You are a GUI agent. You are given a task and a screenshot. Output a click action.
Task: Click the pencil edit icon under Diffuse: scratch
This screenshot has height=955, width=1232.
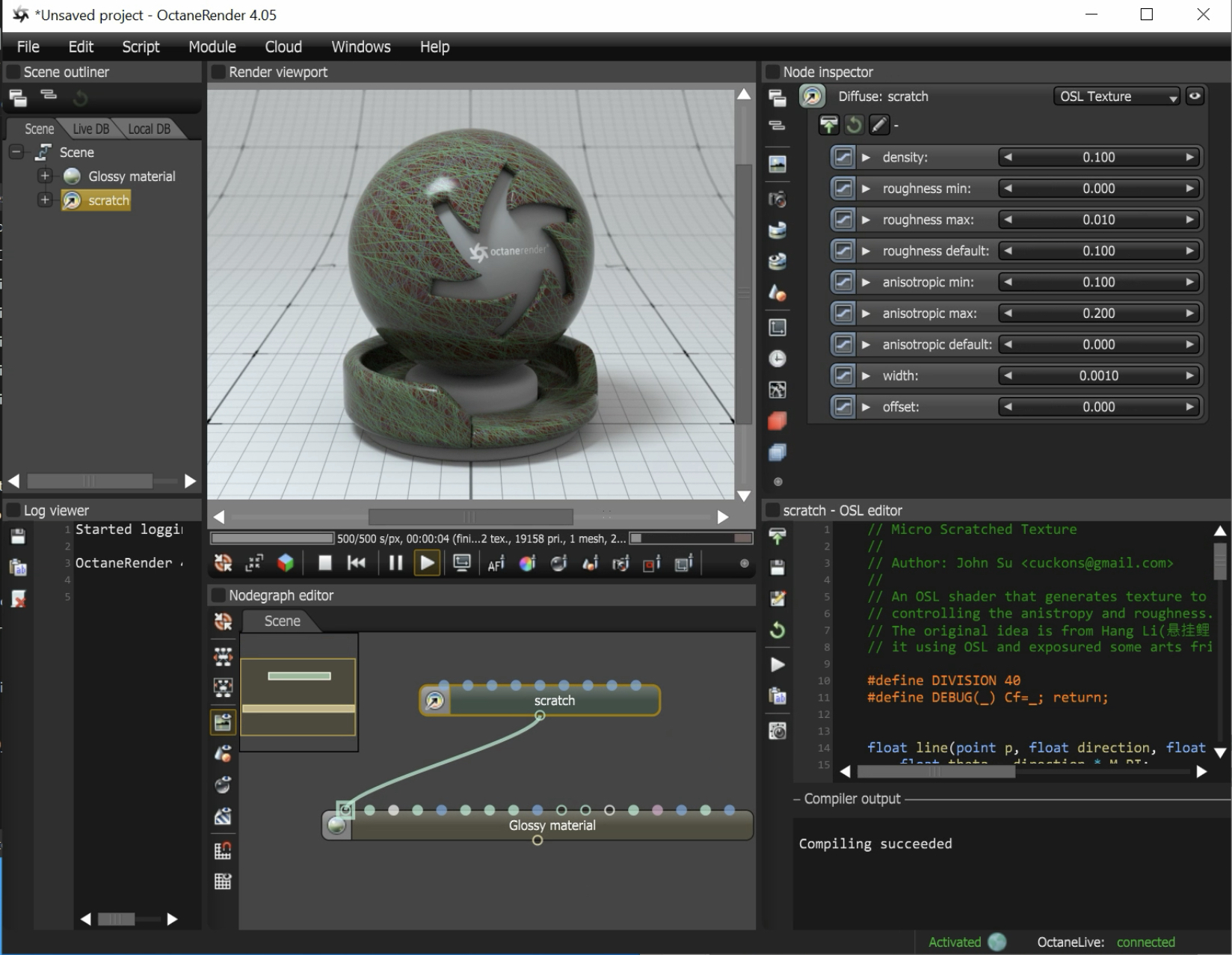(x=879, y=125)
